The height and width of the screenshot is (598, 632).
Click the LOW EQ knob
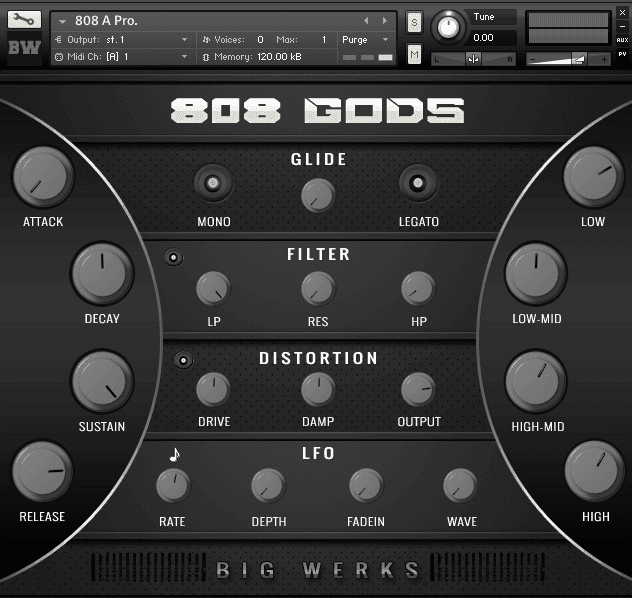click(x=593, y=176)
